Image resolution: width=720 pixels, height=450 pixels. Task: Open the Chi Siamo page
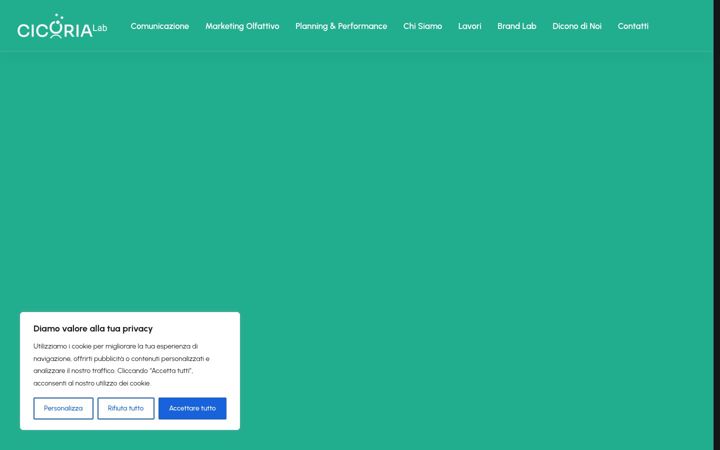pos(422,26)
